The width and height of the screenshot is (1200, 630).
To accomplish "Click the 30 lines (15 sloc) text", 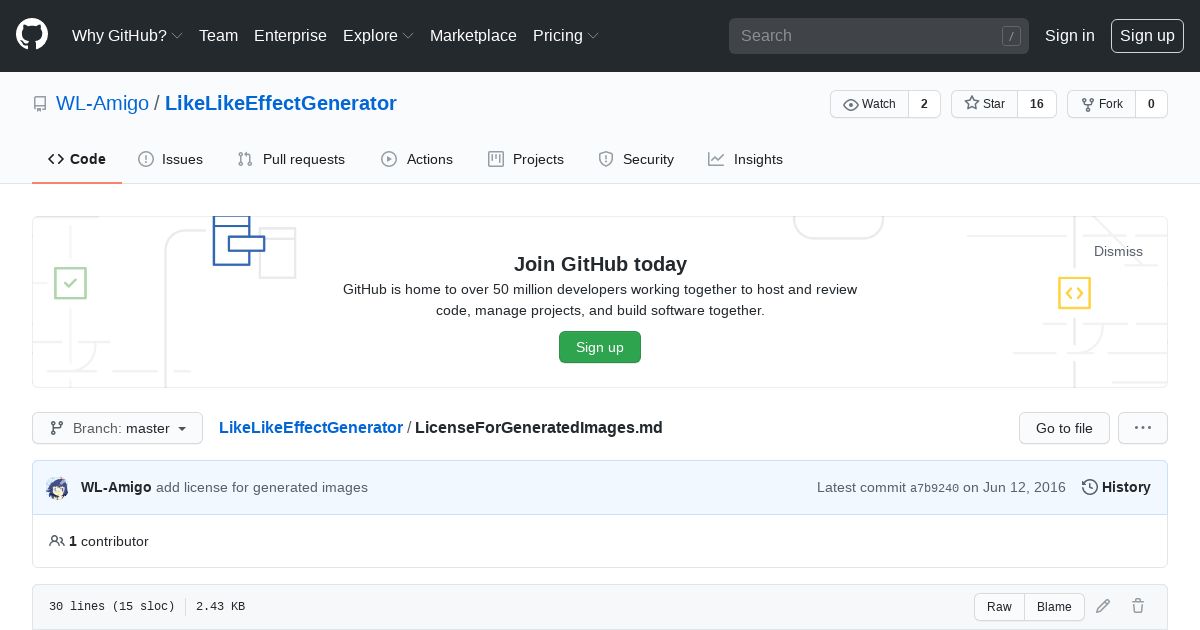I will (x=112, y=606).
